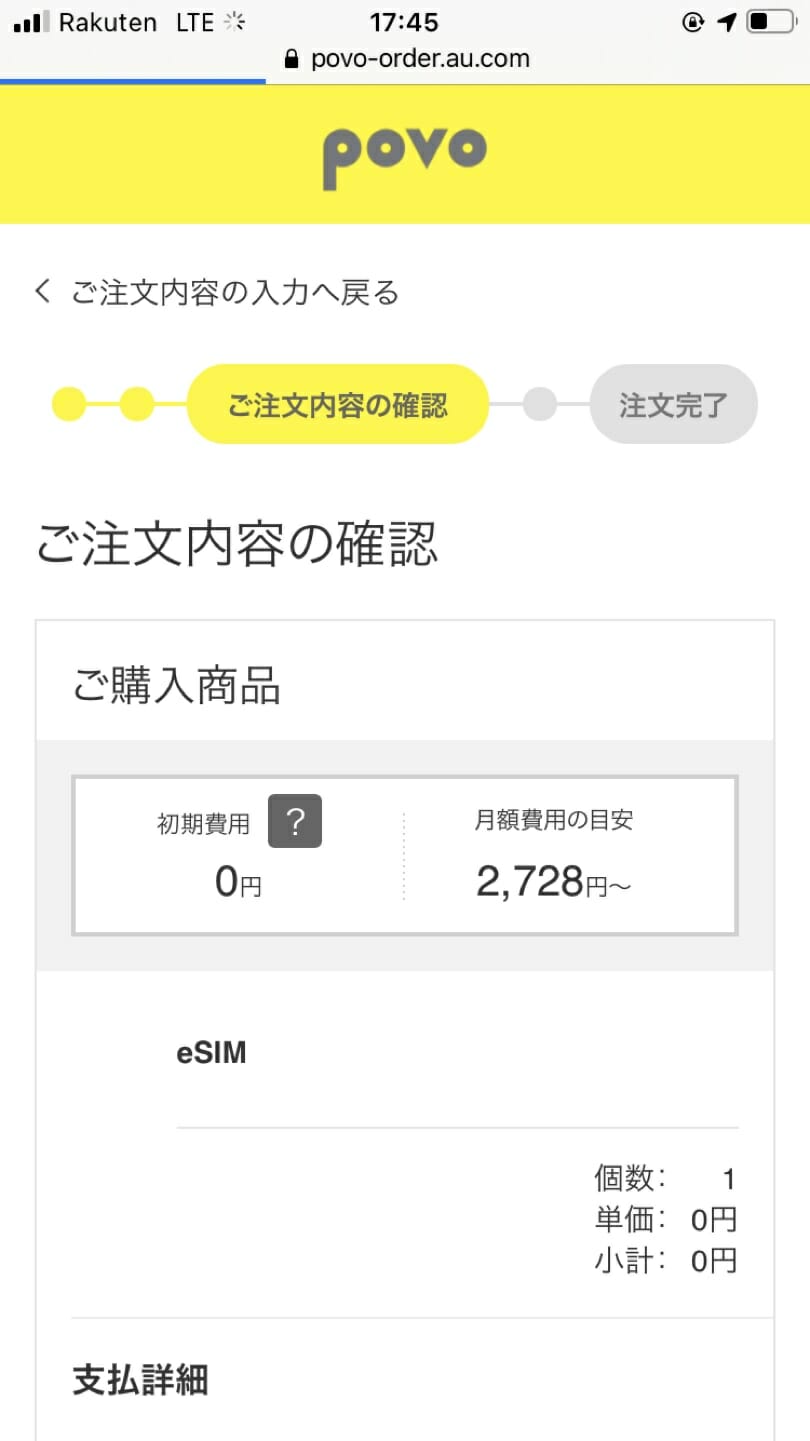The image size is (810, 1441).
Task: Tap the 17:45 clock in status bar
Action: coord(404,22)
